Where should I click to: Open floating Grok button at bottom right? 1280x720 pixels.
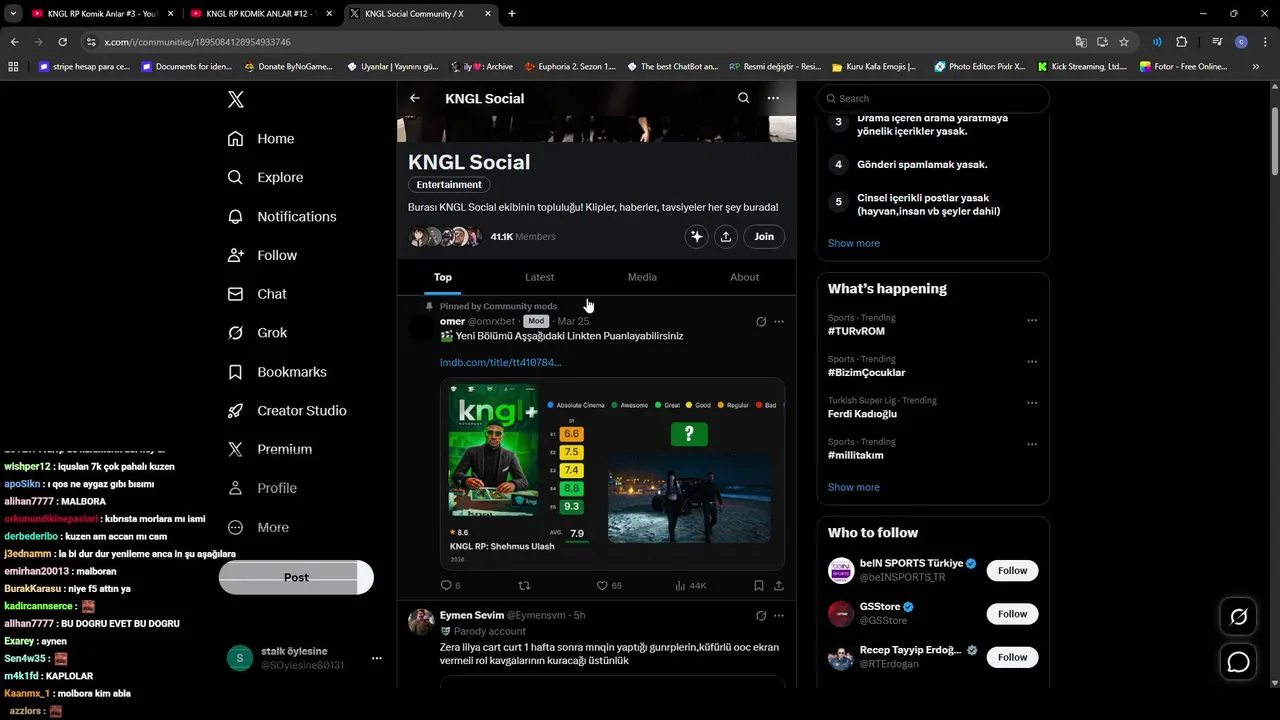point(1238,617)
